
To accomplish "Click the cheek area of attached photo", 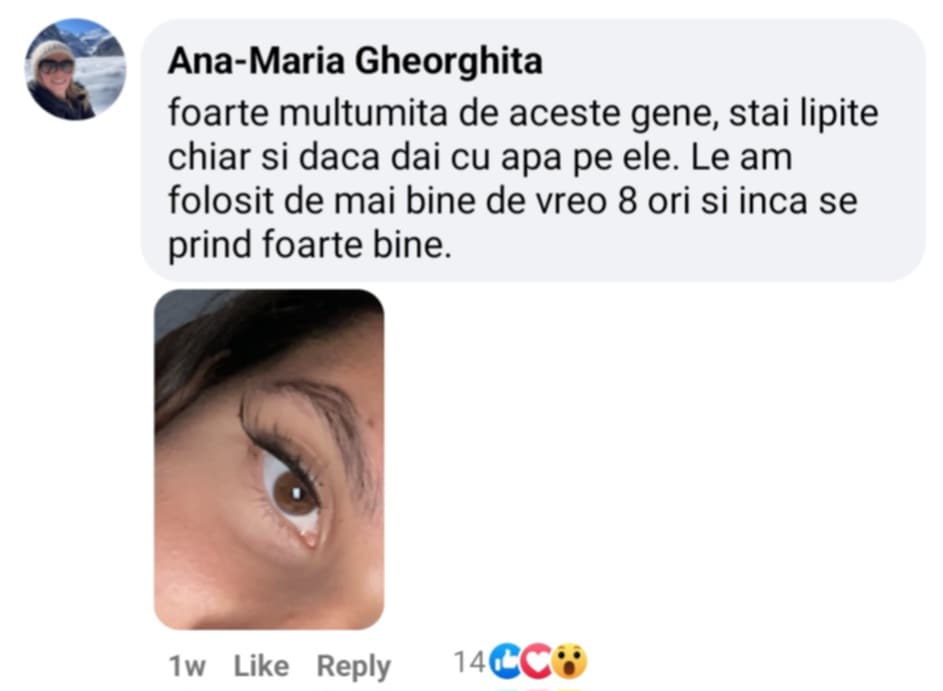I will [230, 560].
